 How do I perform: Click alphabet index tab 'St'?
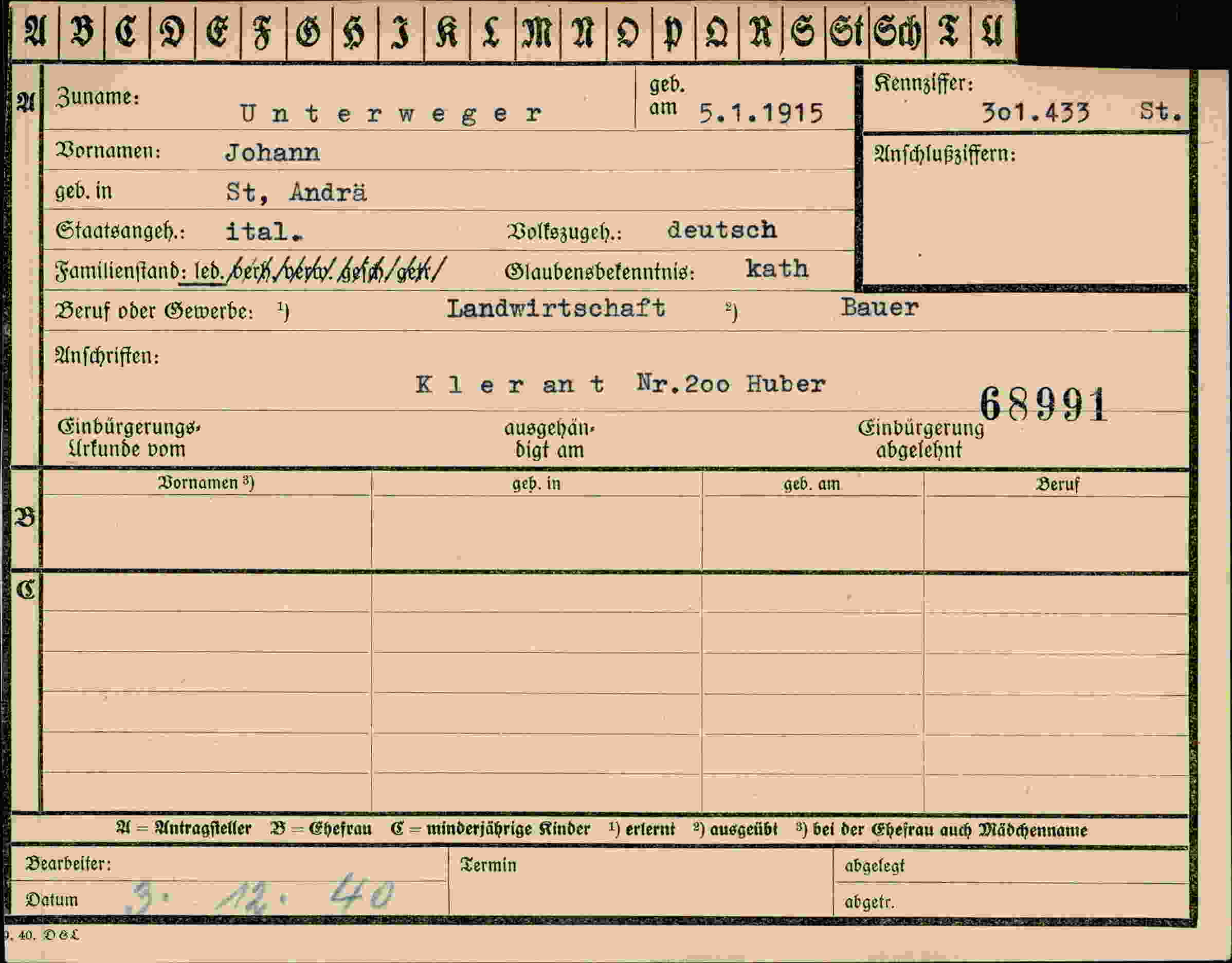pos(846,31)
